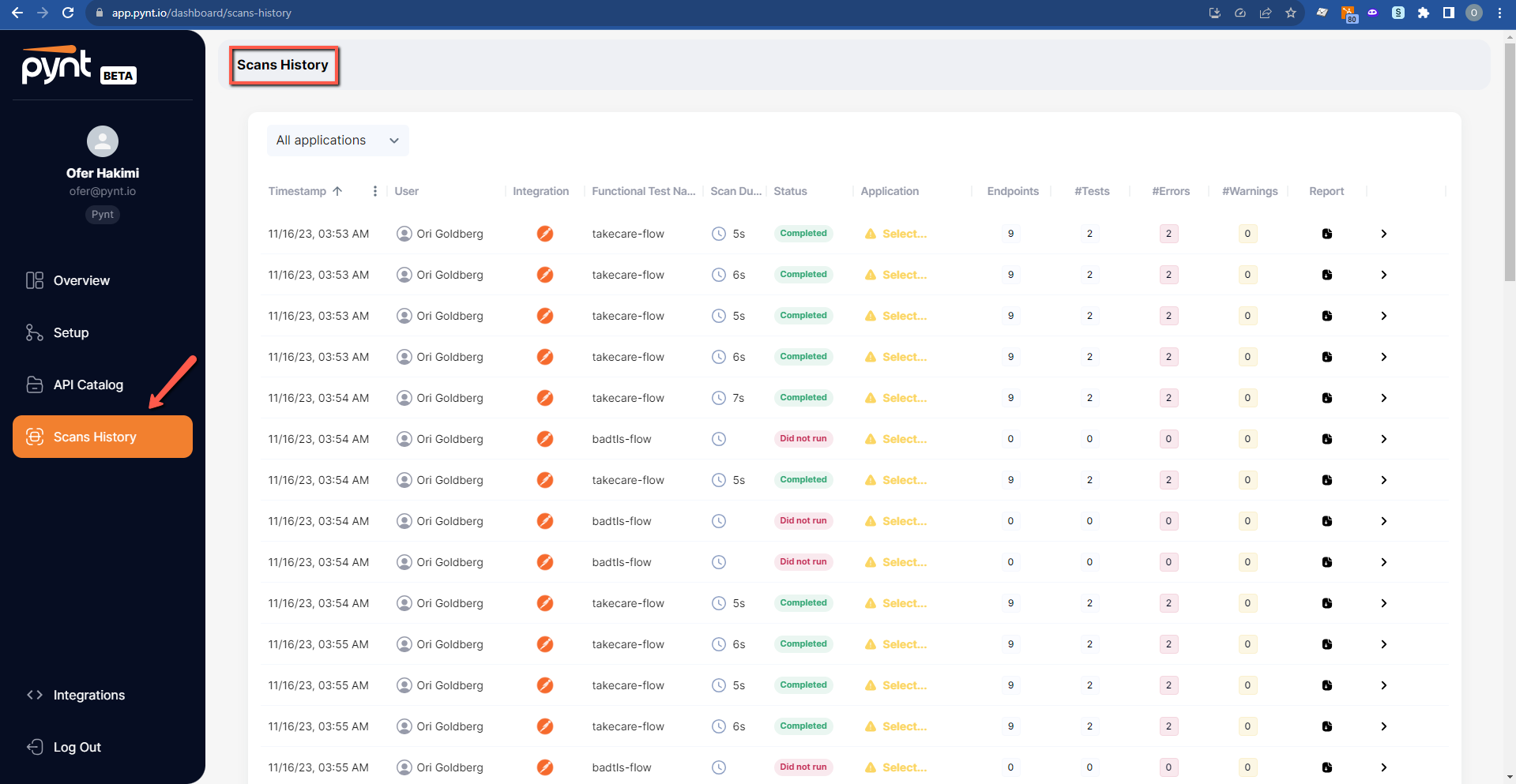Open API Catalog from the sidebar

click(88, 384)
